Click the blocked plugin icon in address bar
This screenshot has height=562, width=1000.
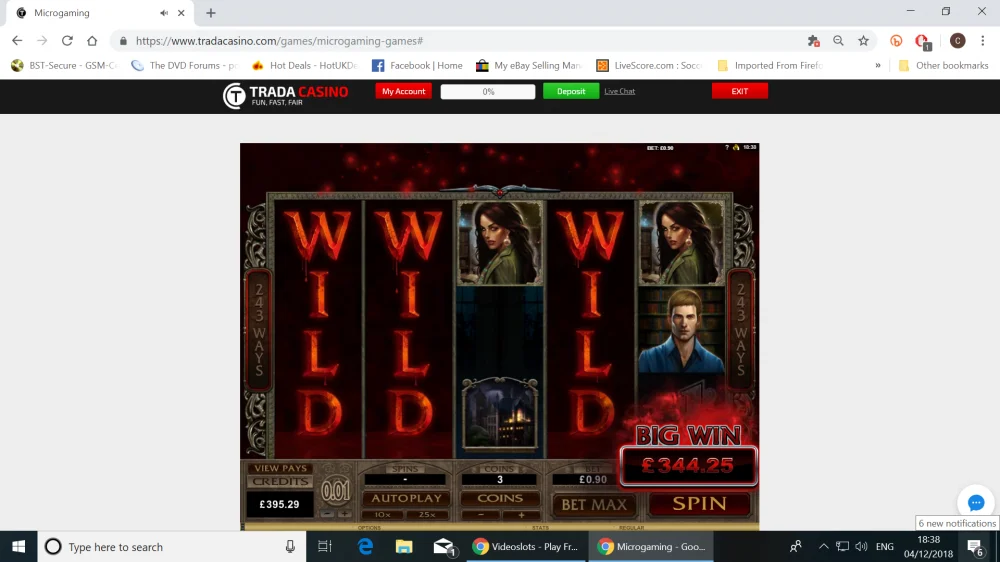tap(813, 41)
